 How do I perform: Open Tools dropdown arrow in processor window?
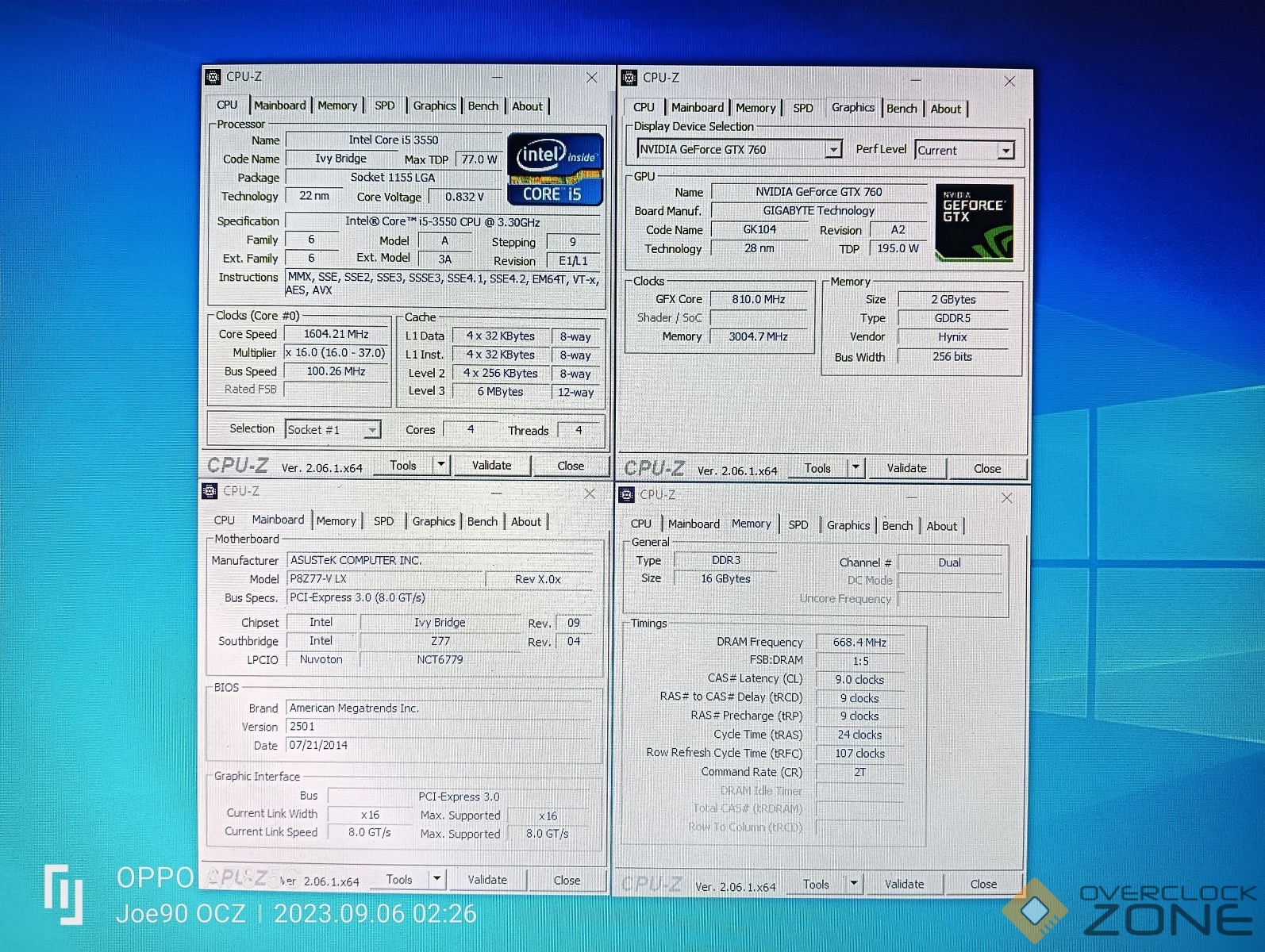tap(441, 465)
